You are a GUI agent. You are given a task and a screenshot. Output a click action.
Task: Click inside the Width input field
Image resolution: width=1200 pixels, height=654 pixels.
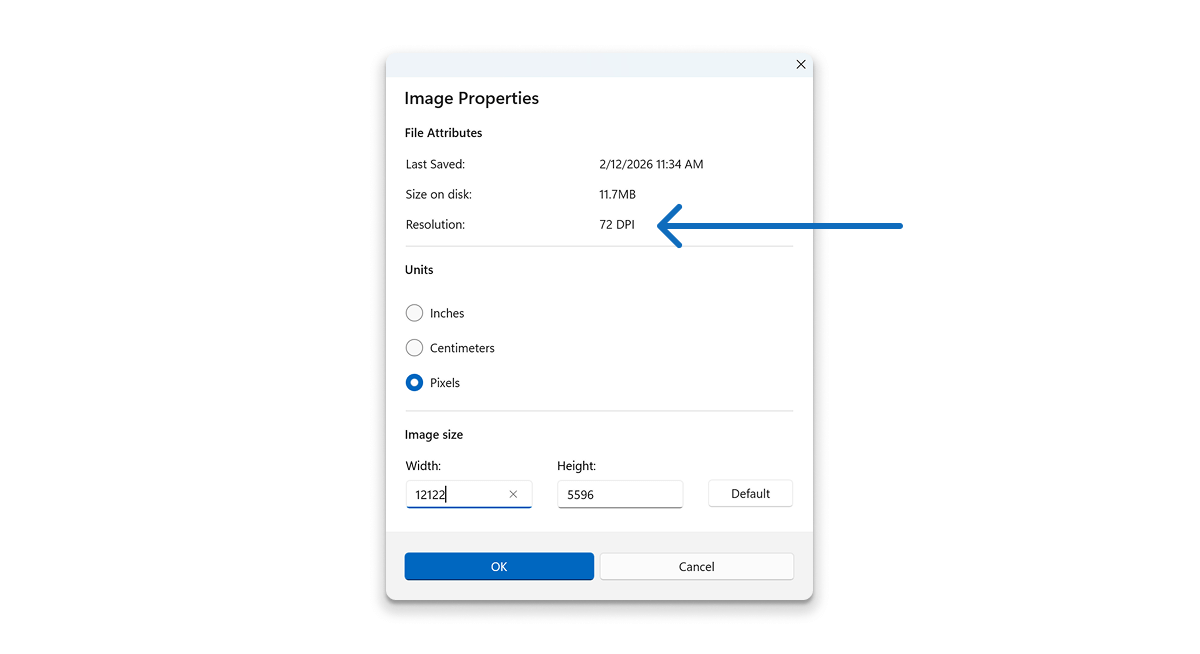coord(455,494)
